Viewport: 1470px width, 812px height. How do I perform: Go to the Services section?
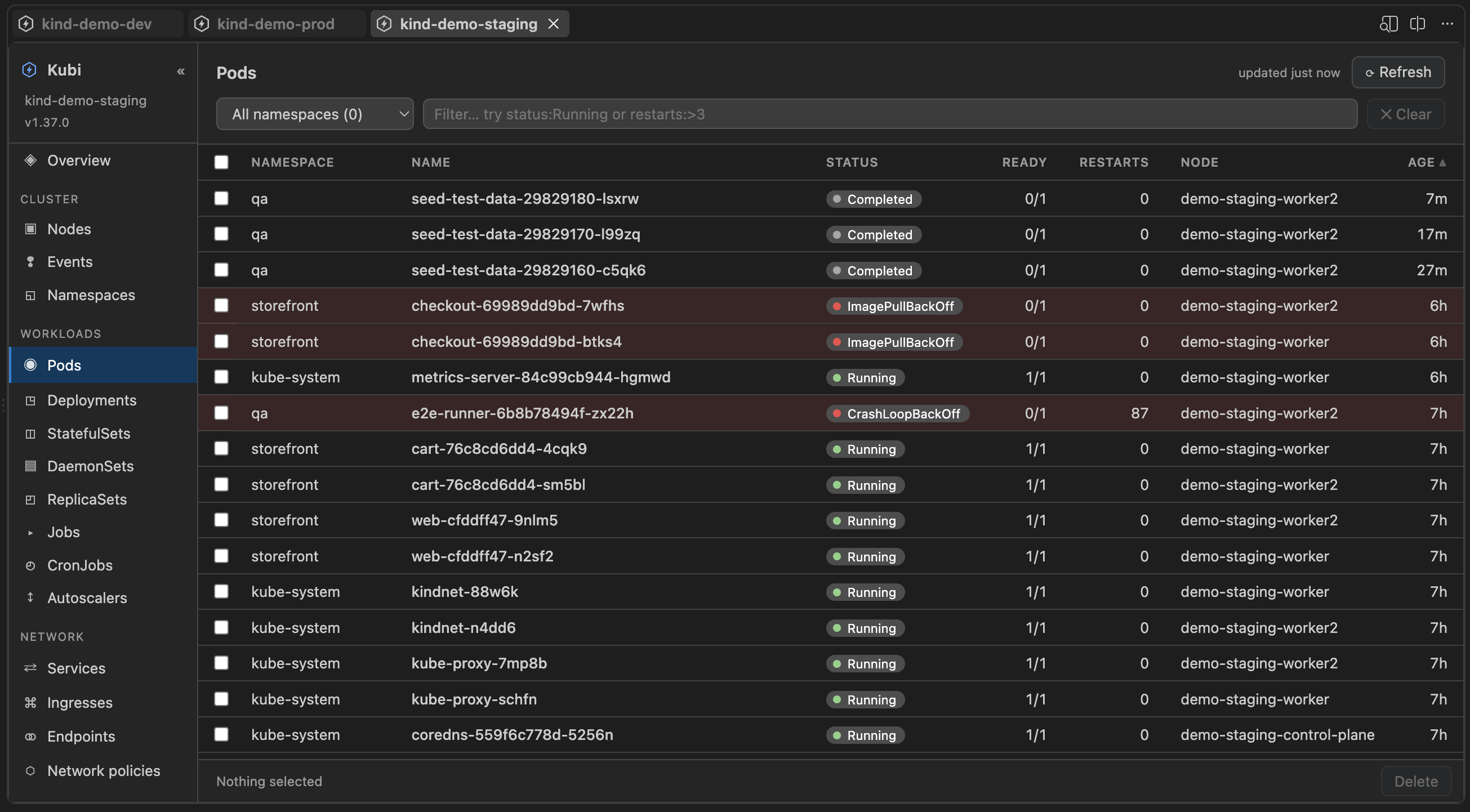pyautogui.click(x=103, y=668)
